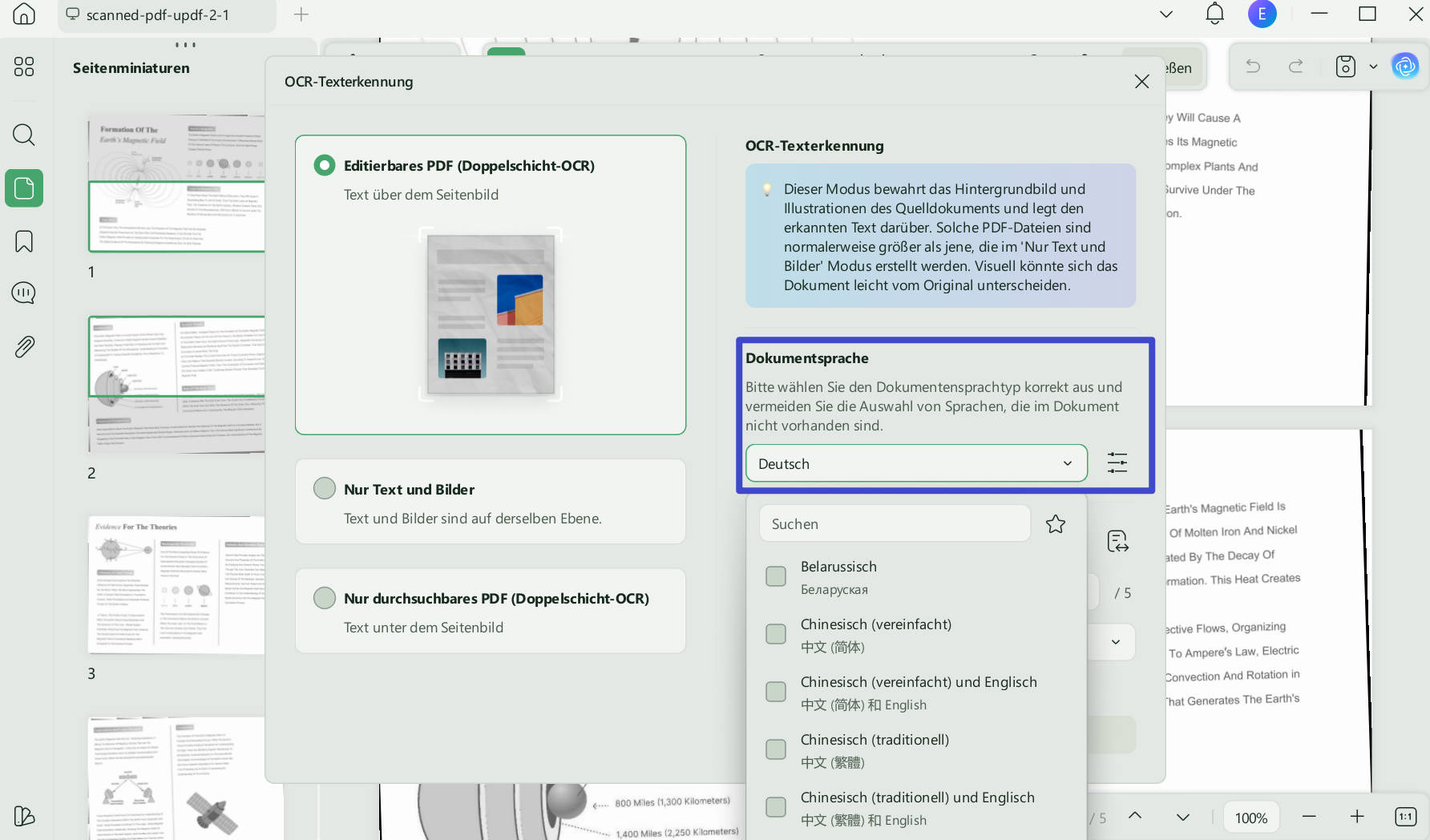Click the document layout preview image
This screenshot has height=840, width=1430.
[491, 314]
